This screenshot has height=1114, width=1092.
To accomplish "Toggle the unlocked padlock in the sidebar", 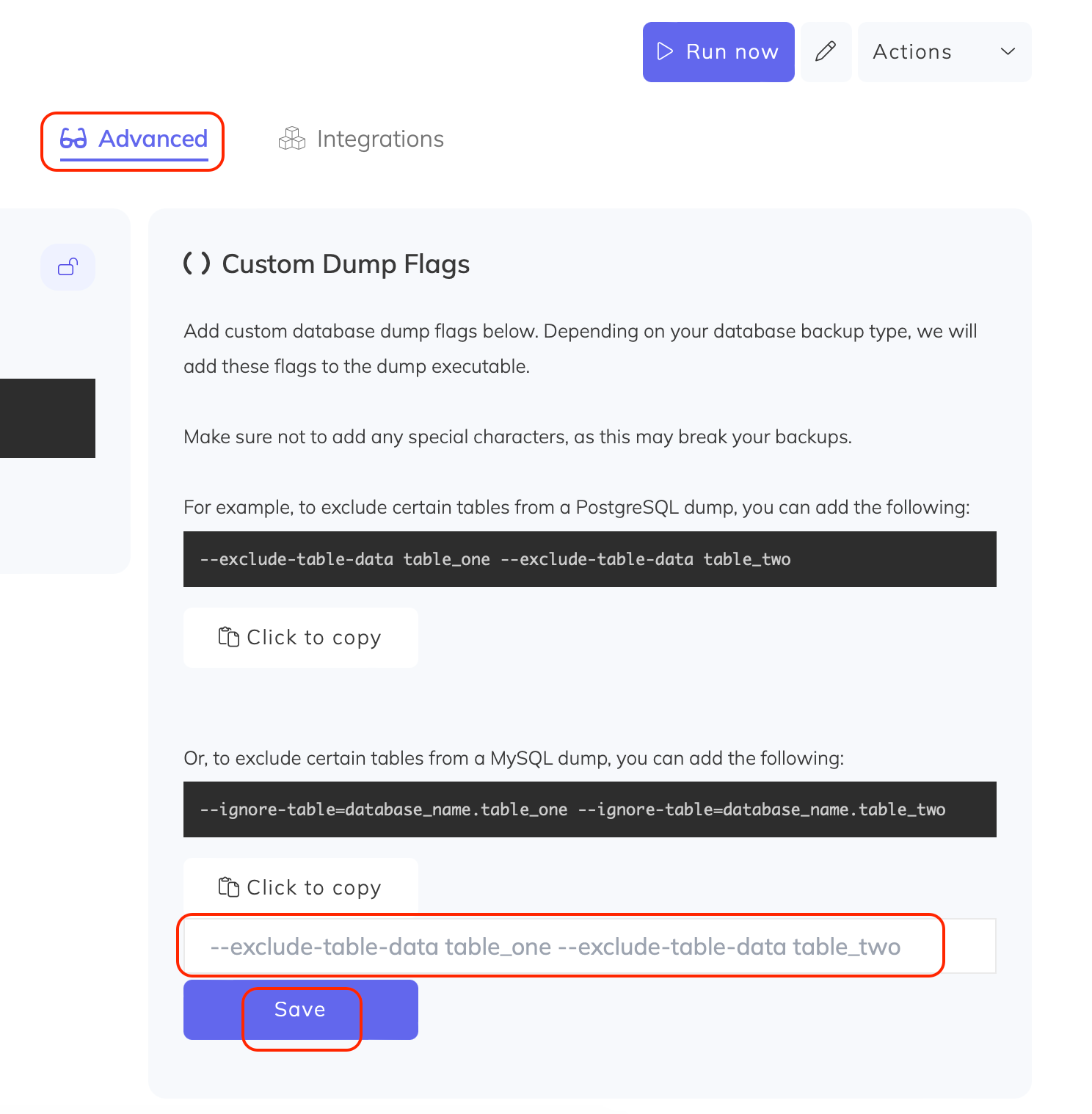I will pyautogui.click(x=68, y=267).
